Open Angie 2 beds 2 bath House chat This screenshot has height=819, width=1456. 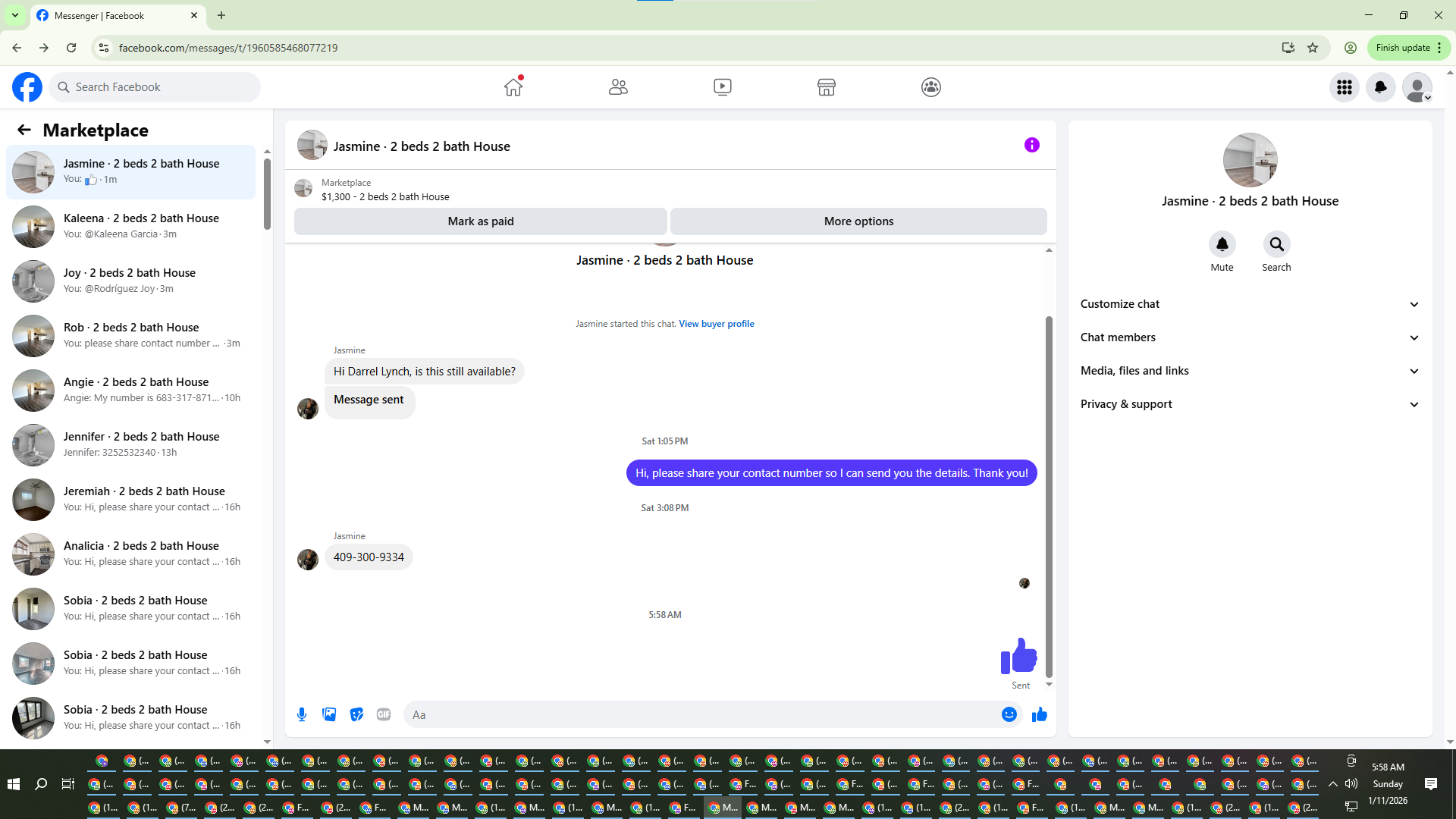131,390
